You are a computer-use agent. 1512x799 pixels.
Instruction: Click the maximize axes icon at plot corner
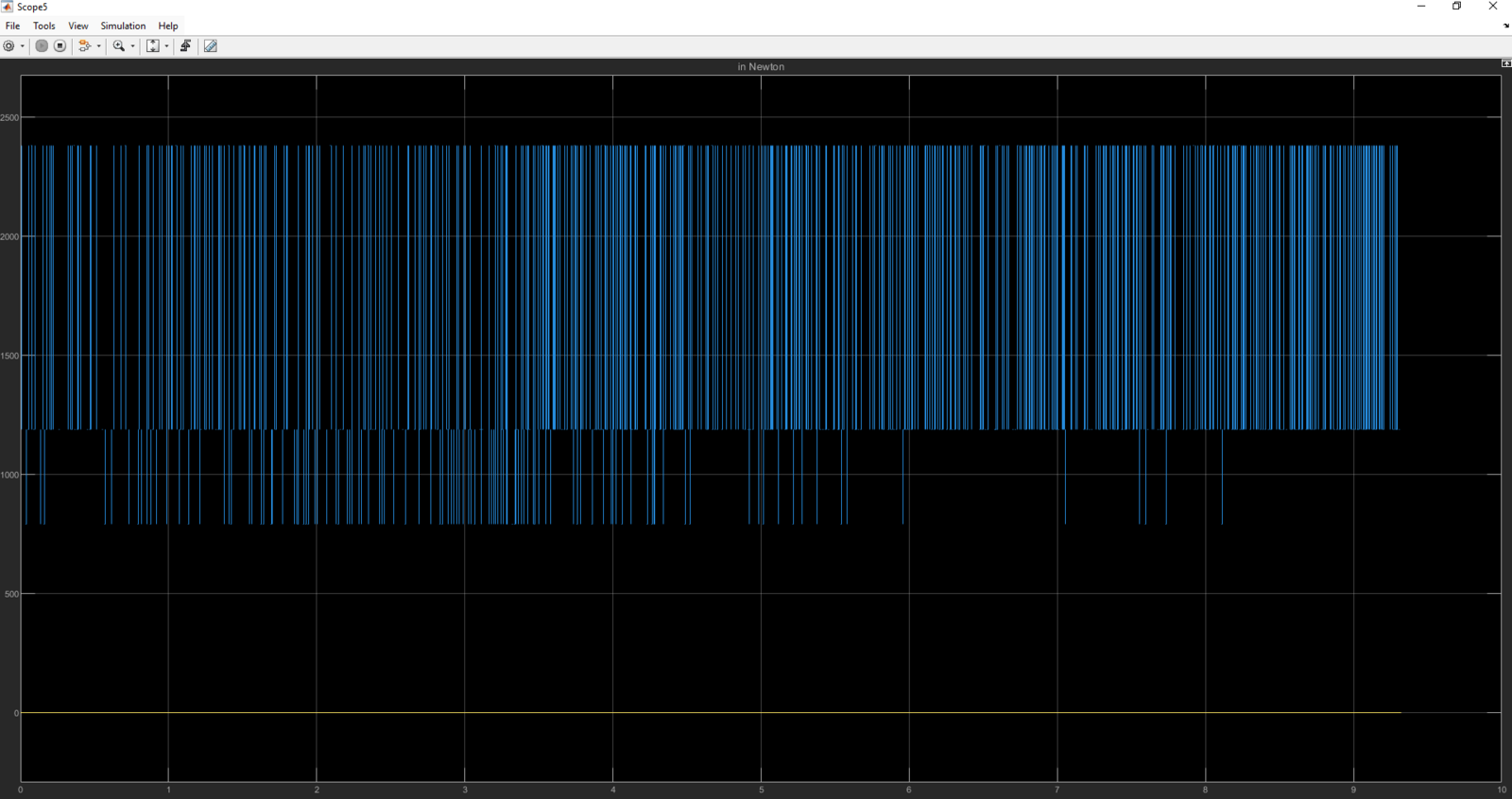point(1506,63)
